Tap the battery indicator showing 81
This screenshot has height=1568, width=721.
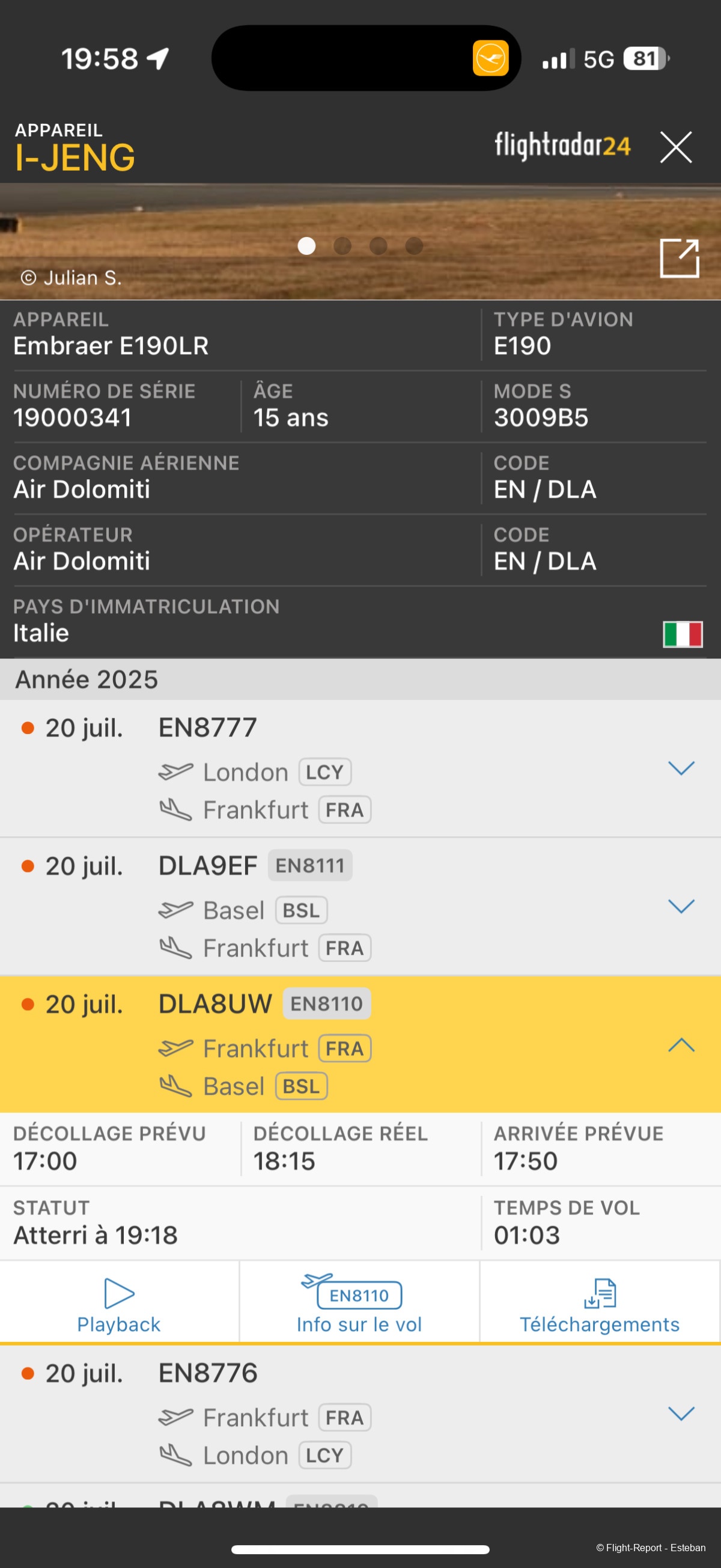click(645, 59)
